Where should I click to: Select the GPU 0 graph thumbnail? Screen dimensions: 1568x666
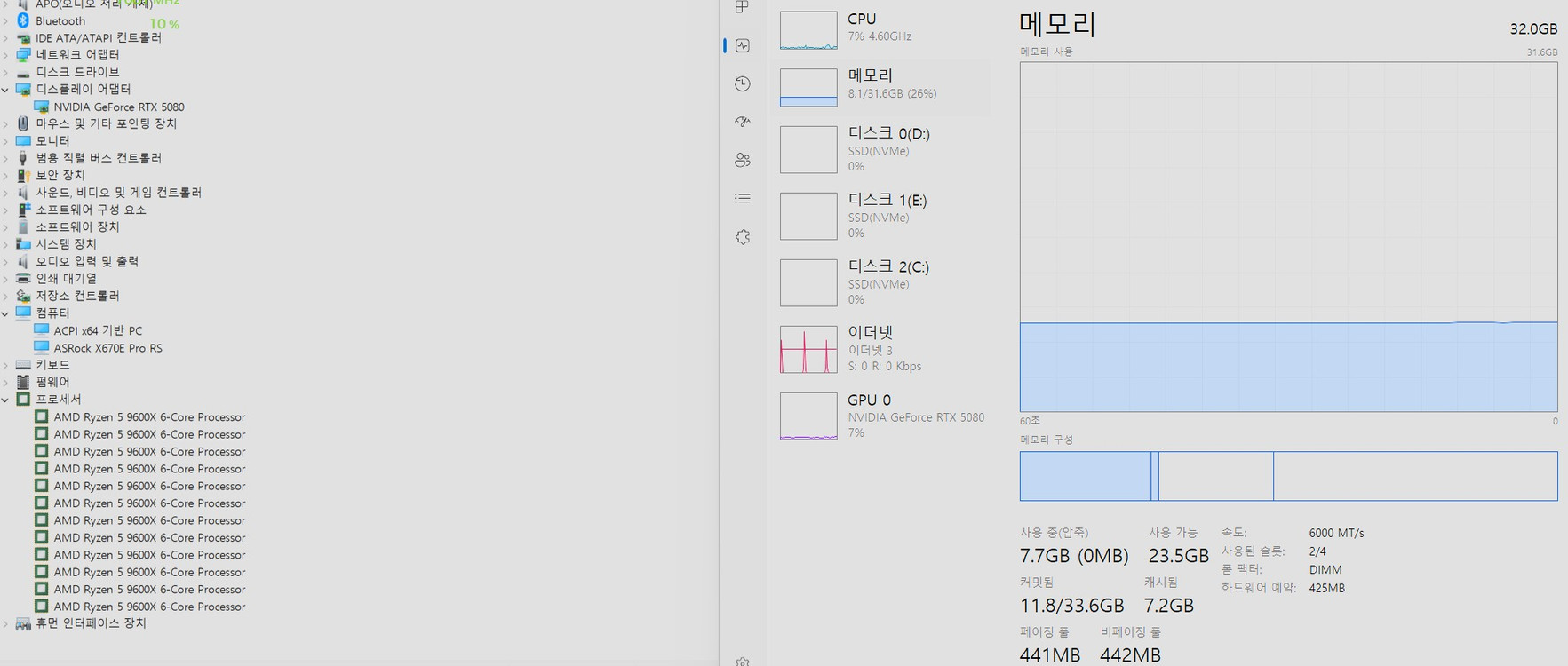[808, 416]
